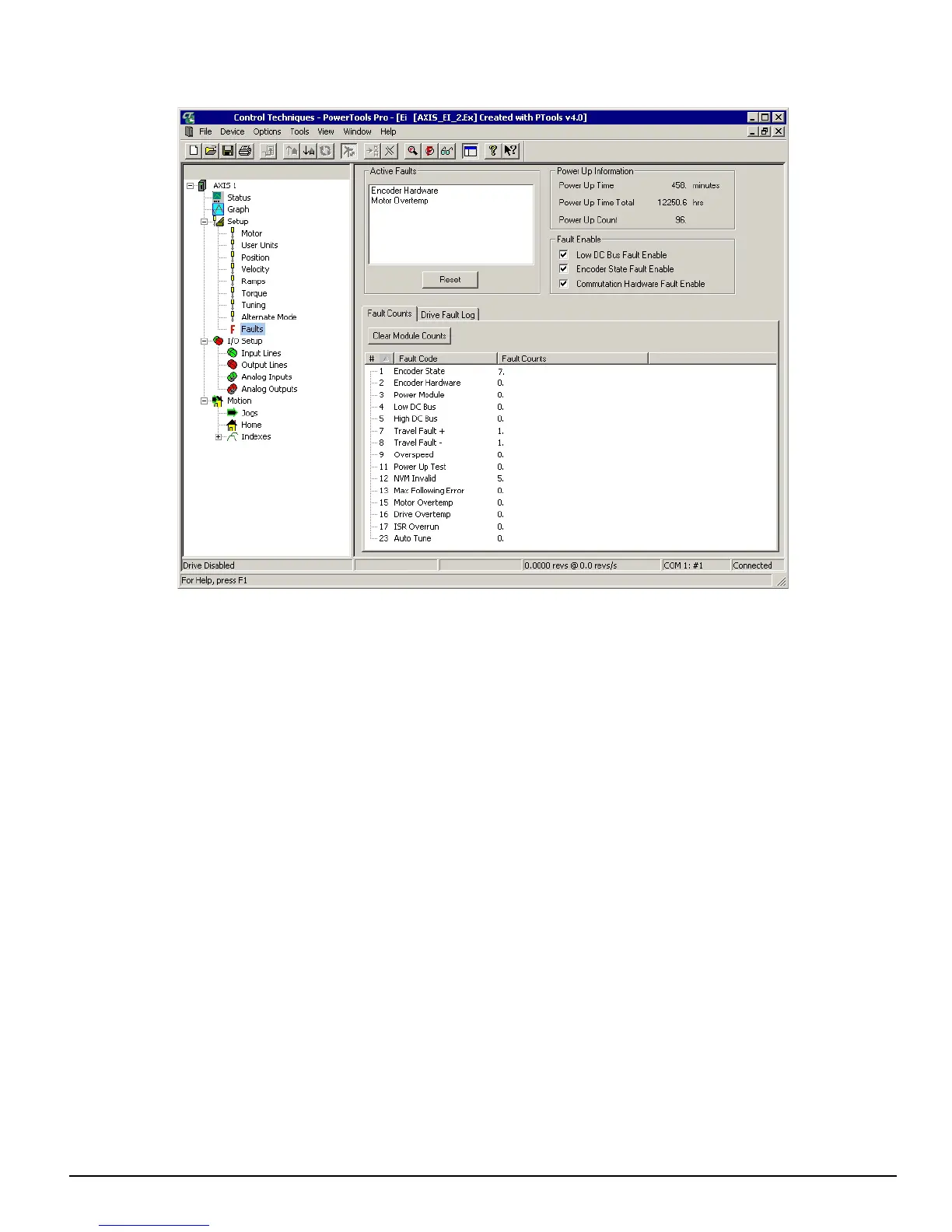Click the disconnect X toolbar icon

(390, 151)
